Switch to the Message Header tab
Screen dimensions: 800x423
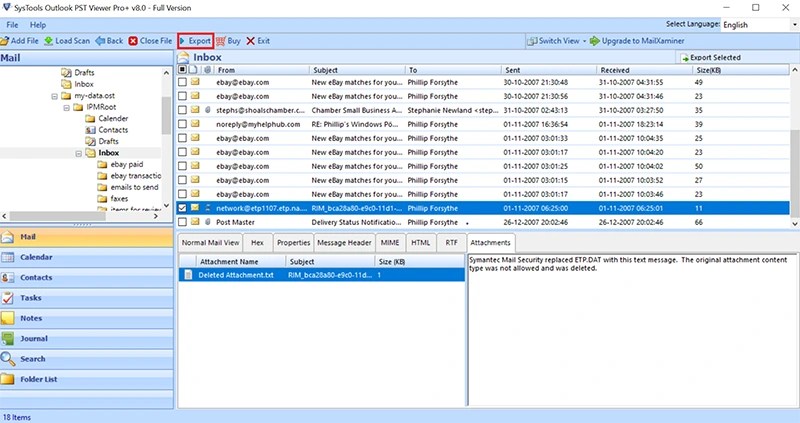[345, 242]
